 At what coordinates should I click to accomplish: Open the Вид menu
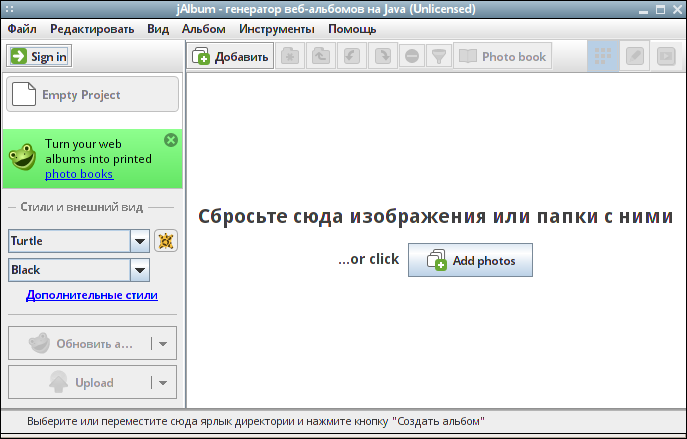(x=158, y=29)
